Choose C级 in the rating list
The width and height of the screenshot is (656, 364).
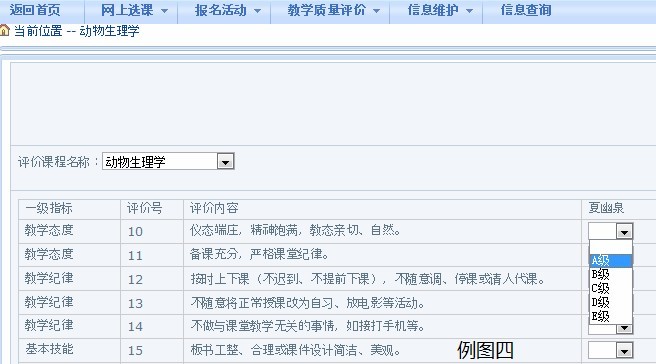[x=610, y=289]
